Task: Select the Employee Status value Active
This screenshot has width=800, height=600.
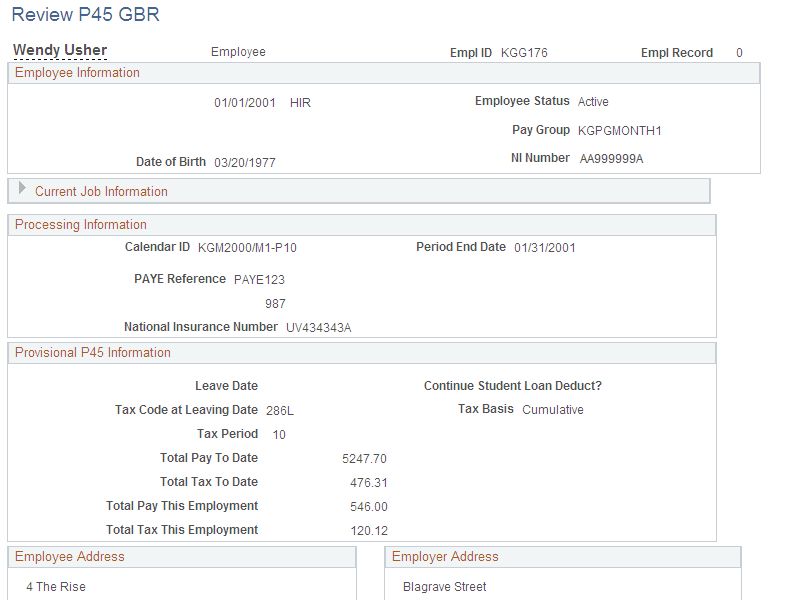Action: point(593,101)
